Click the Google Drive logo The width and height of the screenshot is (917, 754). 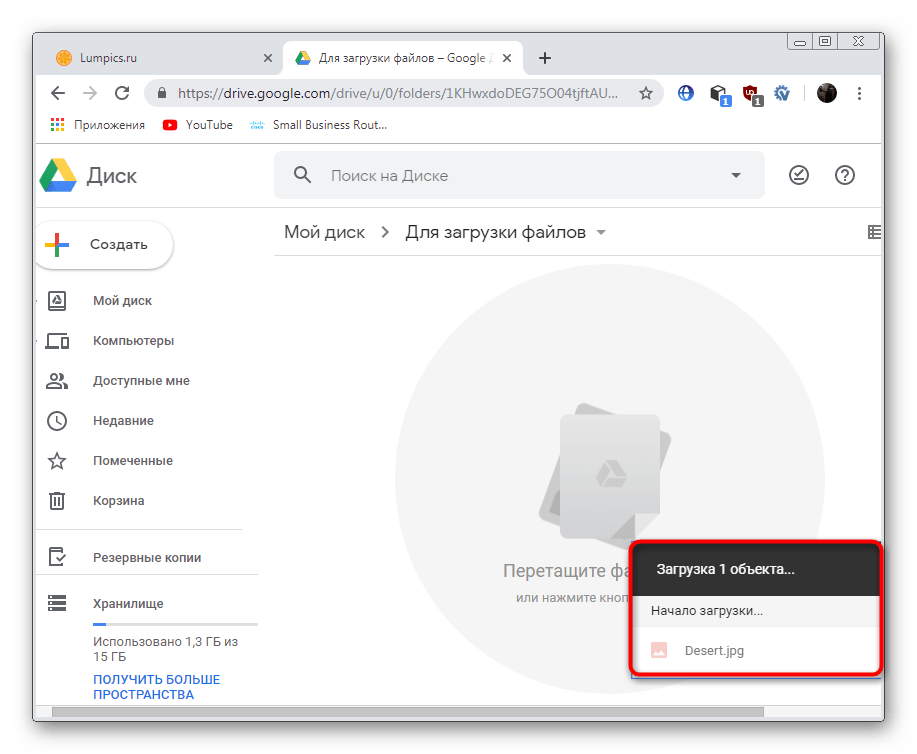click(58, 175)
